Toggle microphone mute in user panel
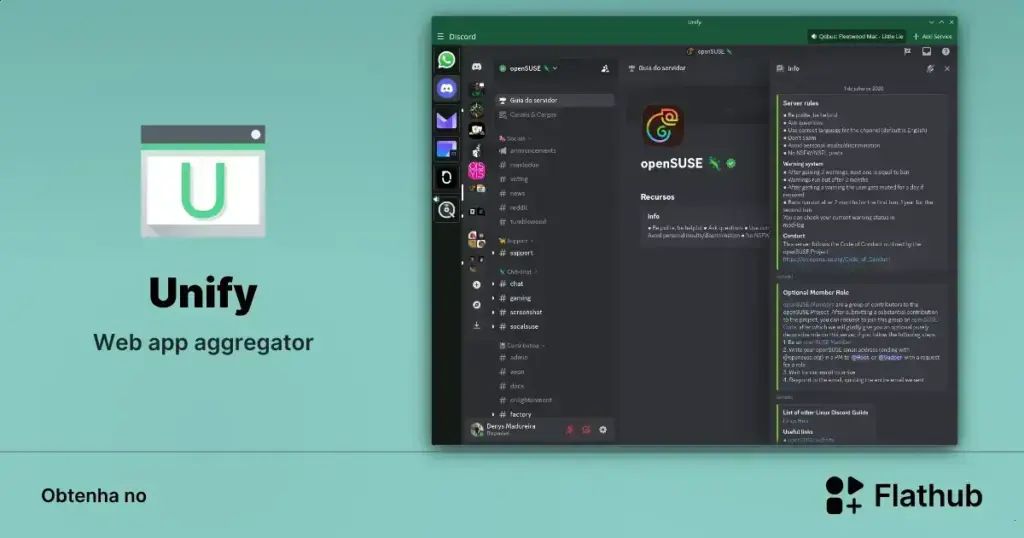Screen dimensions: 1024x538 569,430
